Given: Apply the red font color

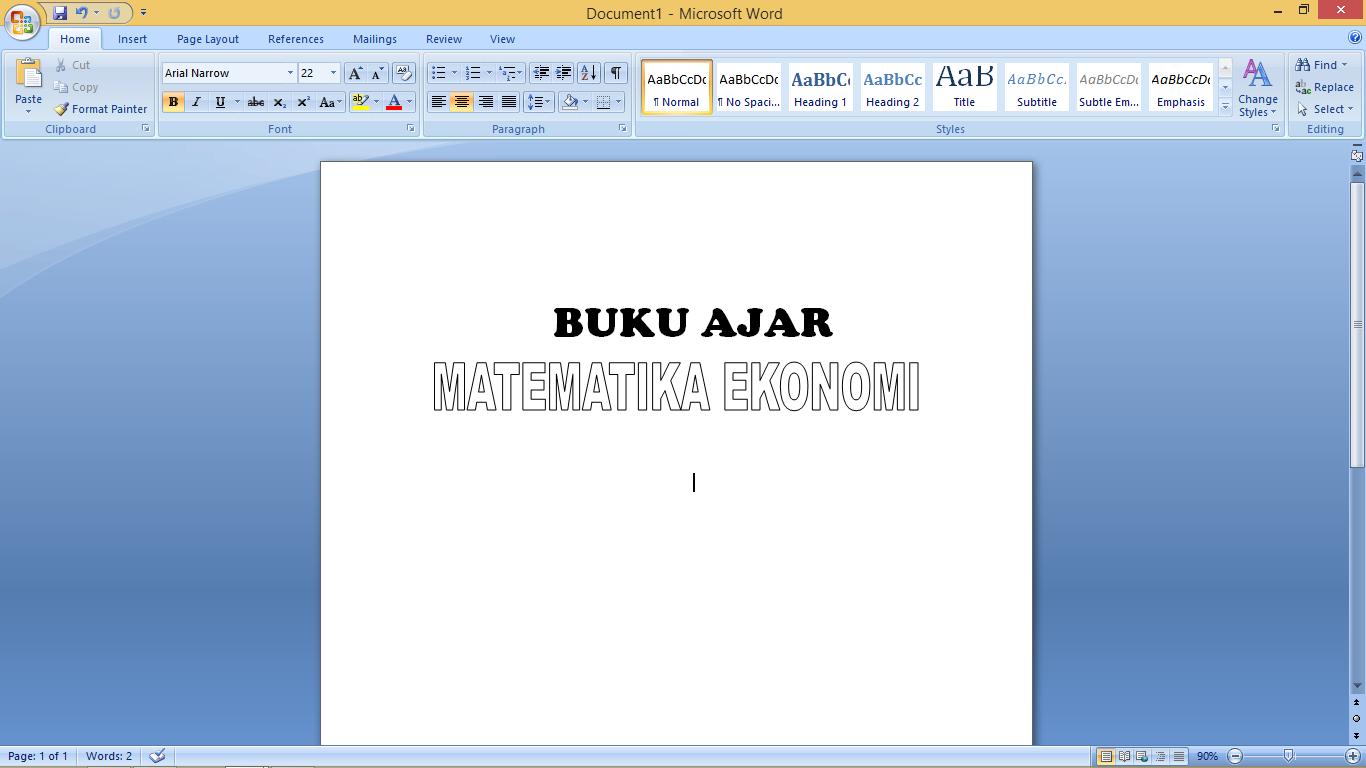Looking at the screenshot, I should [394, 102].
